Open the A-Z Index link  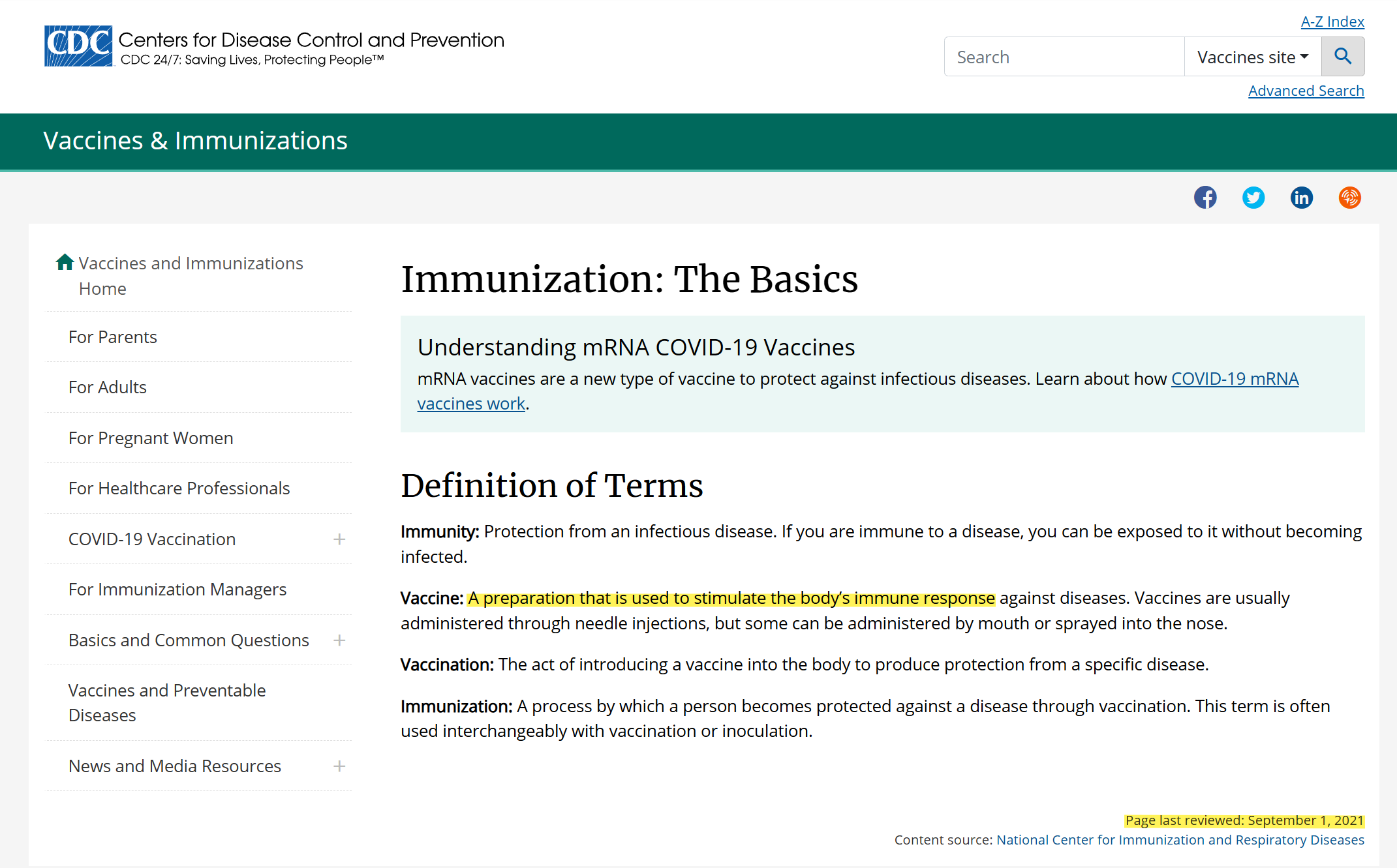(1332, 22)
